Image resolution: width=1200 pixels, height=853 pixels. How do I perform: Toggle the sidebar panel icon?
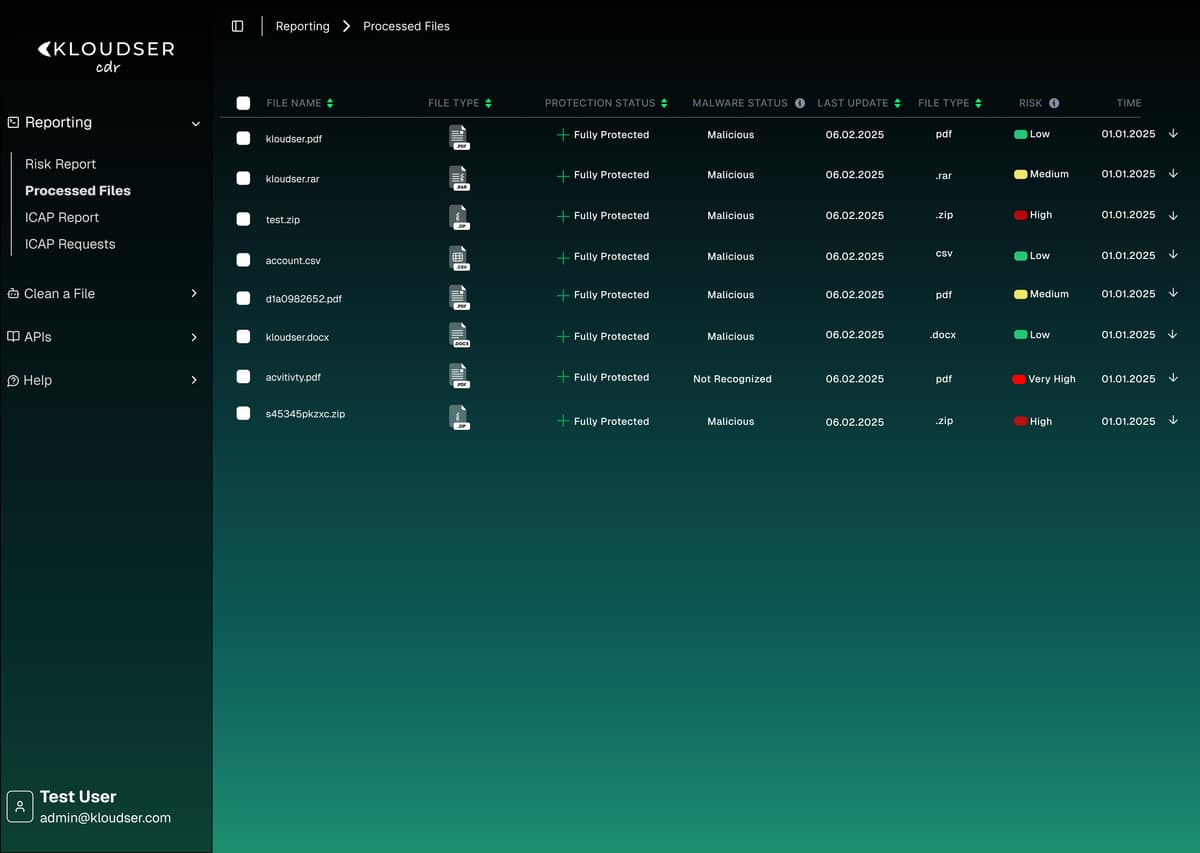237,26
